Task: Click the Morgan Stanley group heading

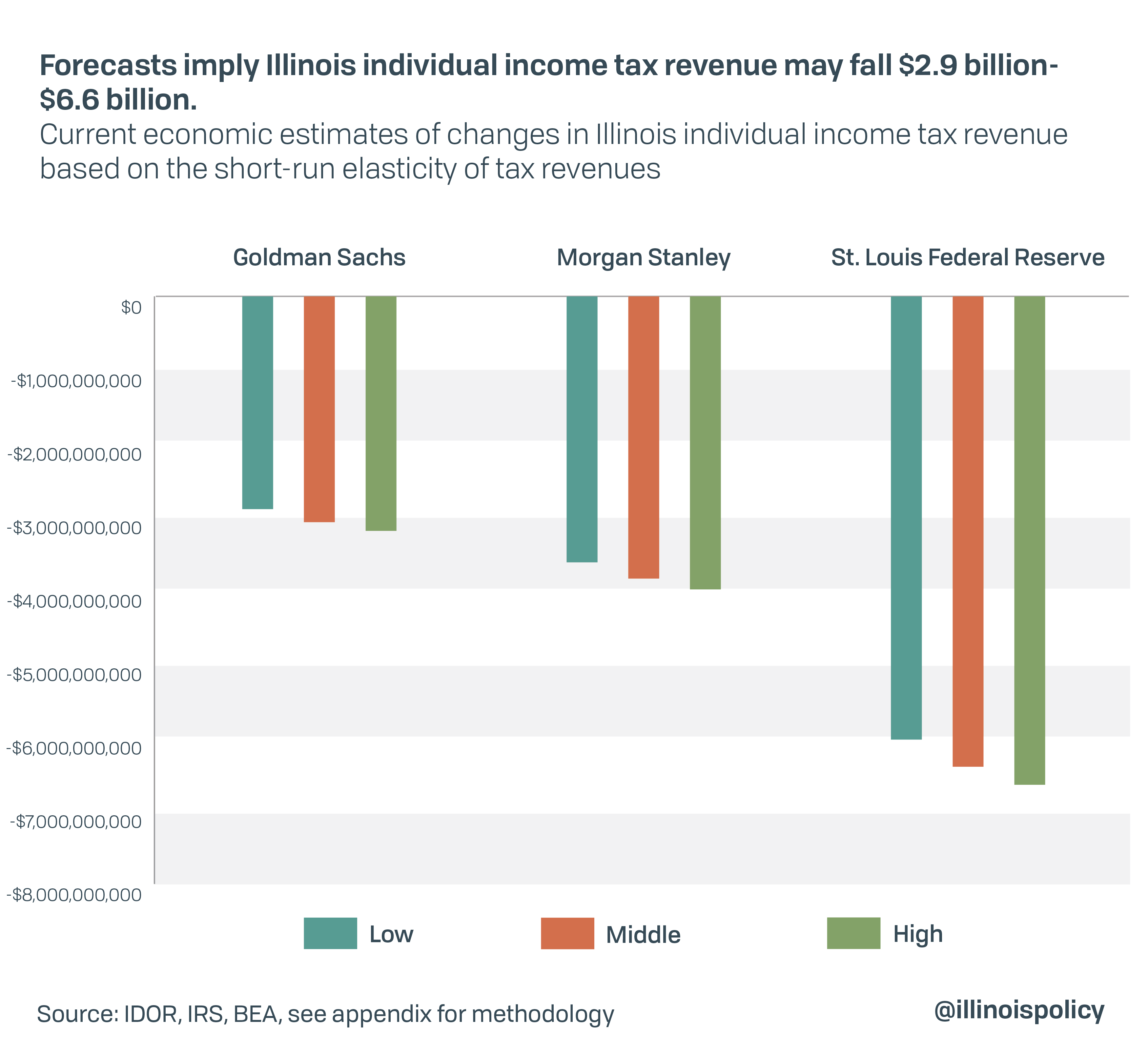Action: (x=644, y=258)
